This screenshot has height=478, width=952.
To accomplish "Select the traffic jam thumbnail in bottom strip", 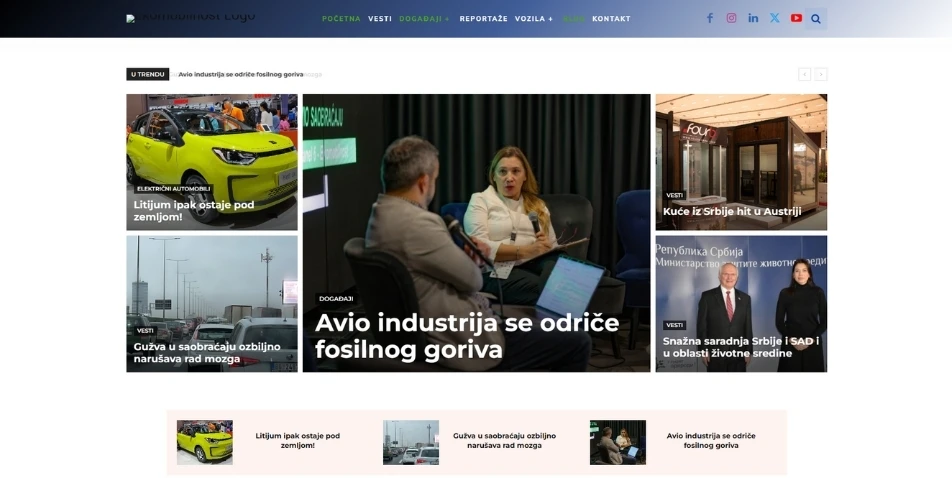I will click(x=410, y=442).
